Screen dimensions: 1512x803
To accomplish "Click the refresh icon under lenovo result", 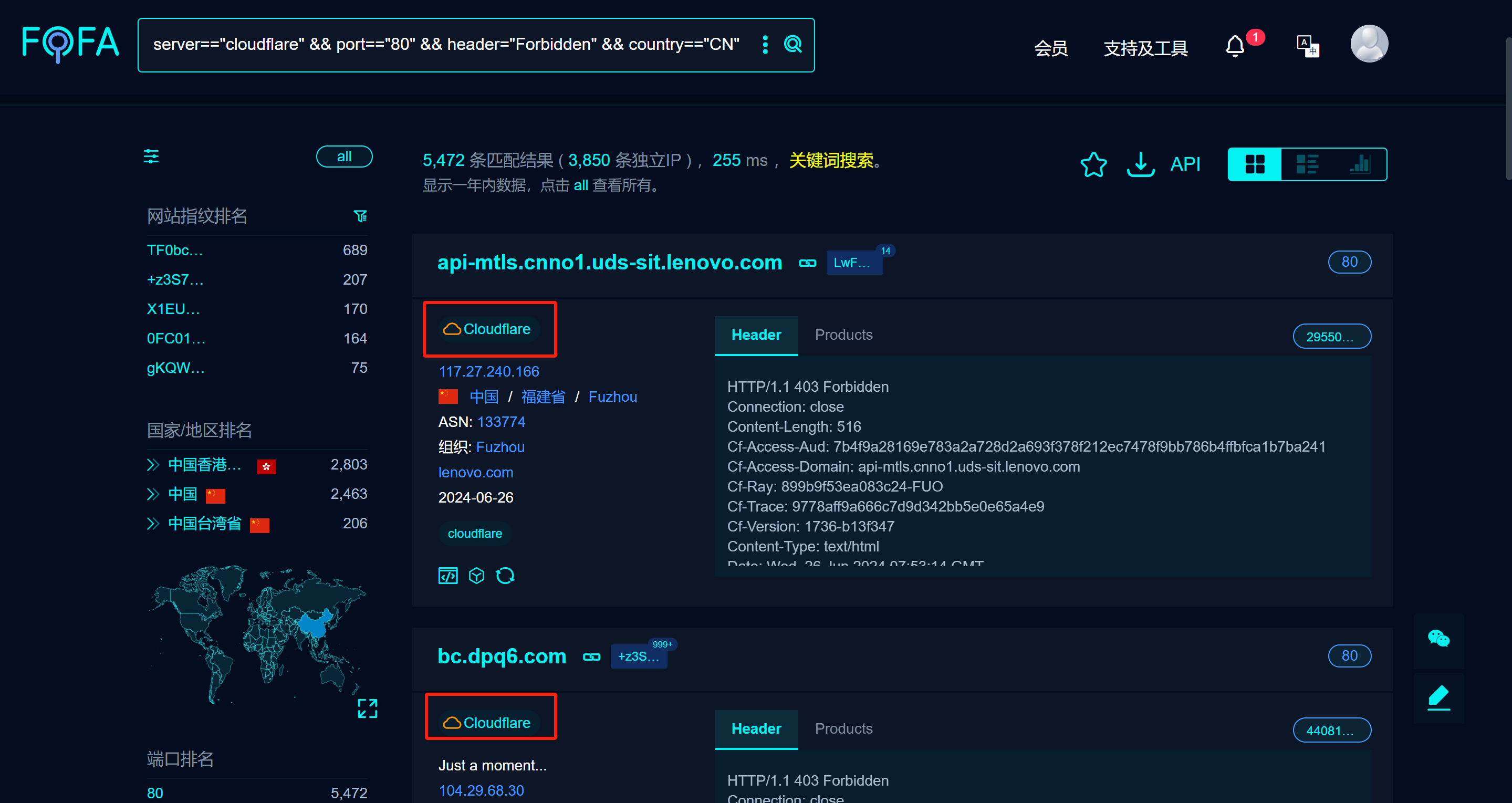I will [505, 576].
